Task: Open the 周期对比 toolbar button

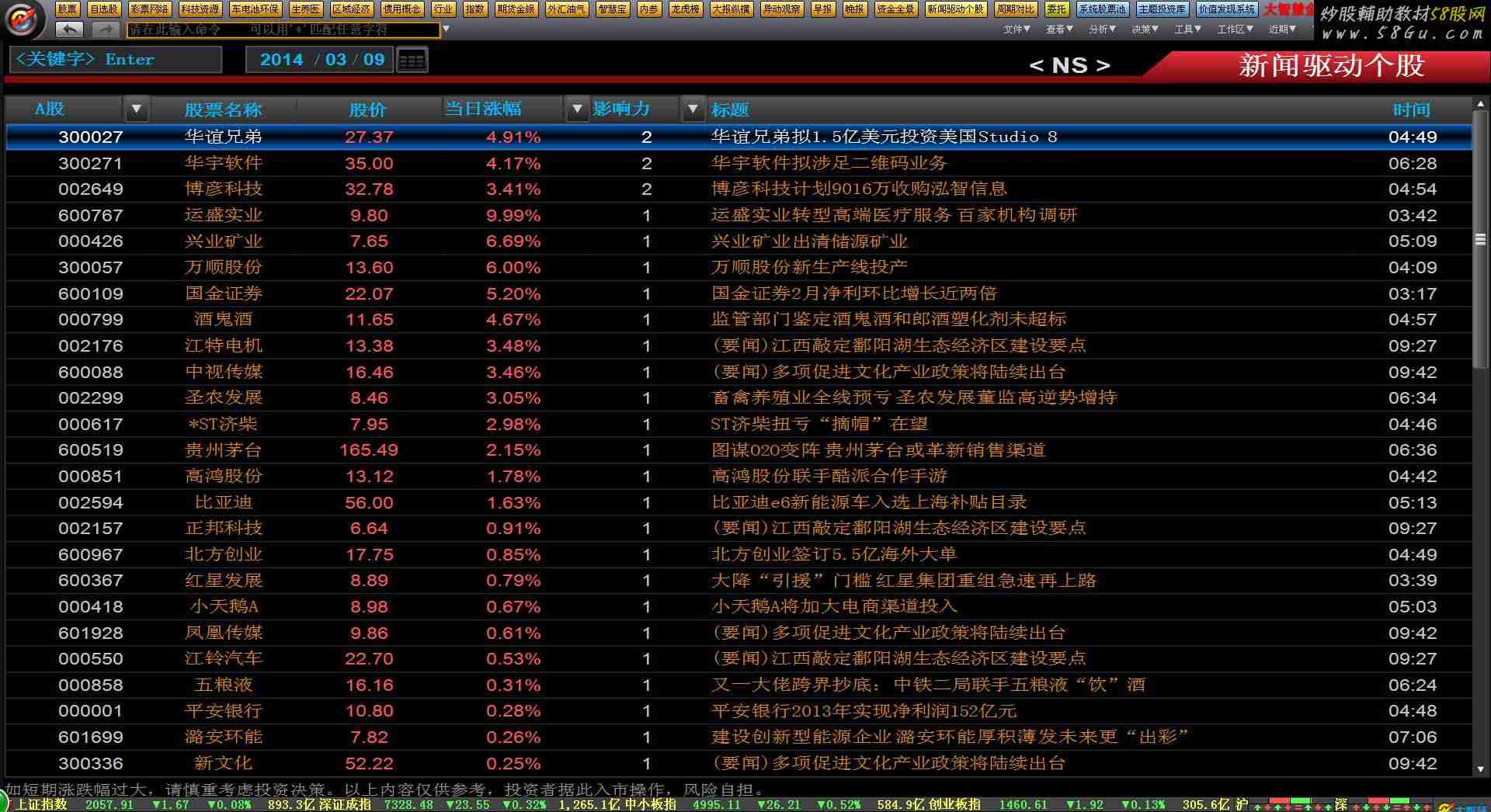Action: pos(1016,9)
